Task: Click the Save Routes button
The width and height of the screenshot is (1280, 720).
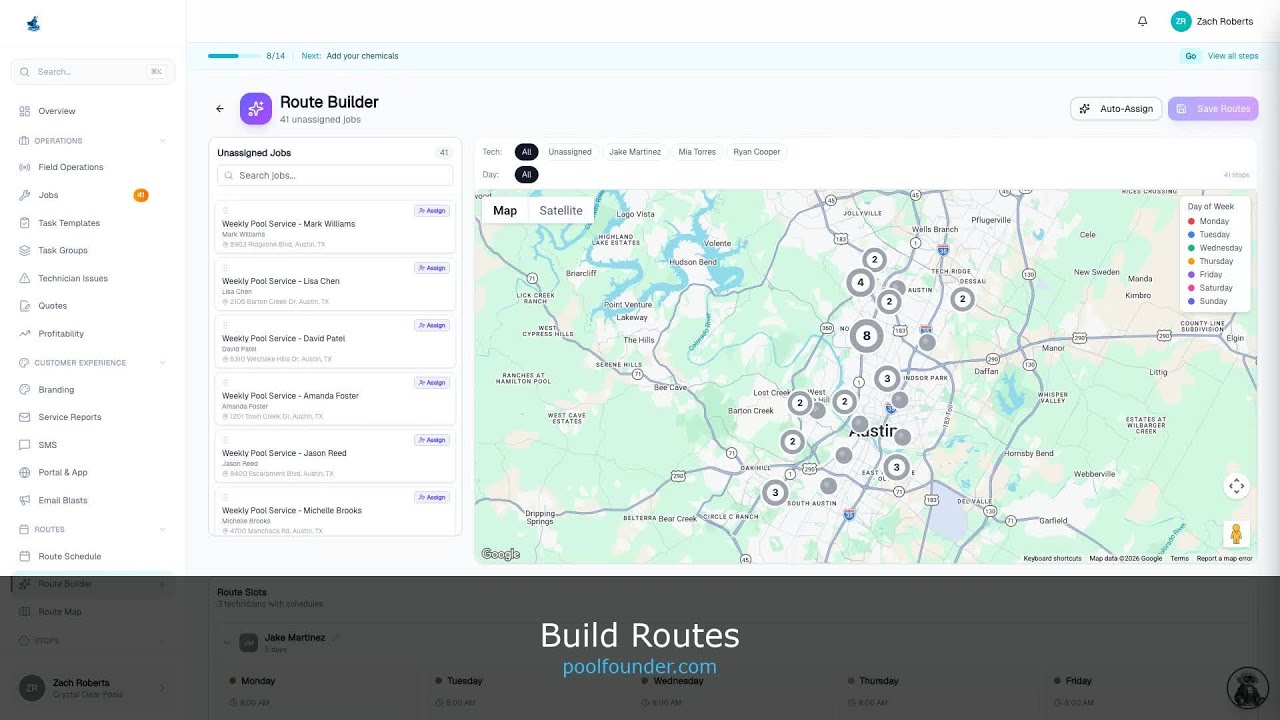Action: 1213,109
